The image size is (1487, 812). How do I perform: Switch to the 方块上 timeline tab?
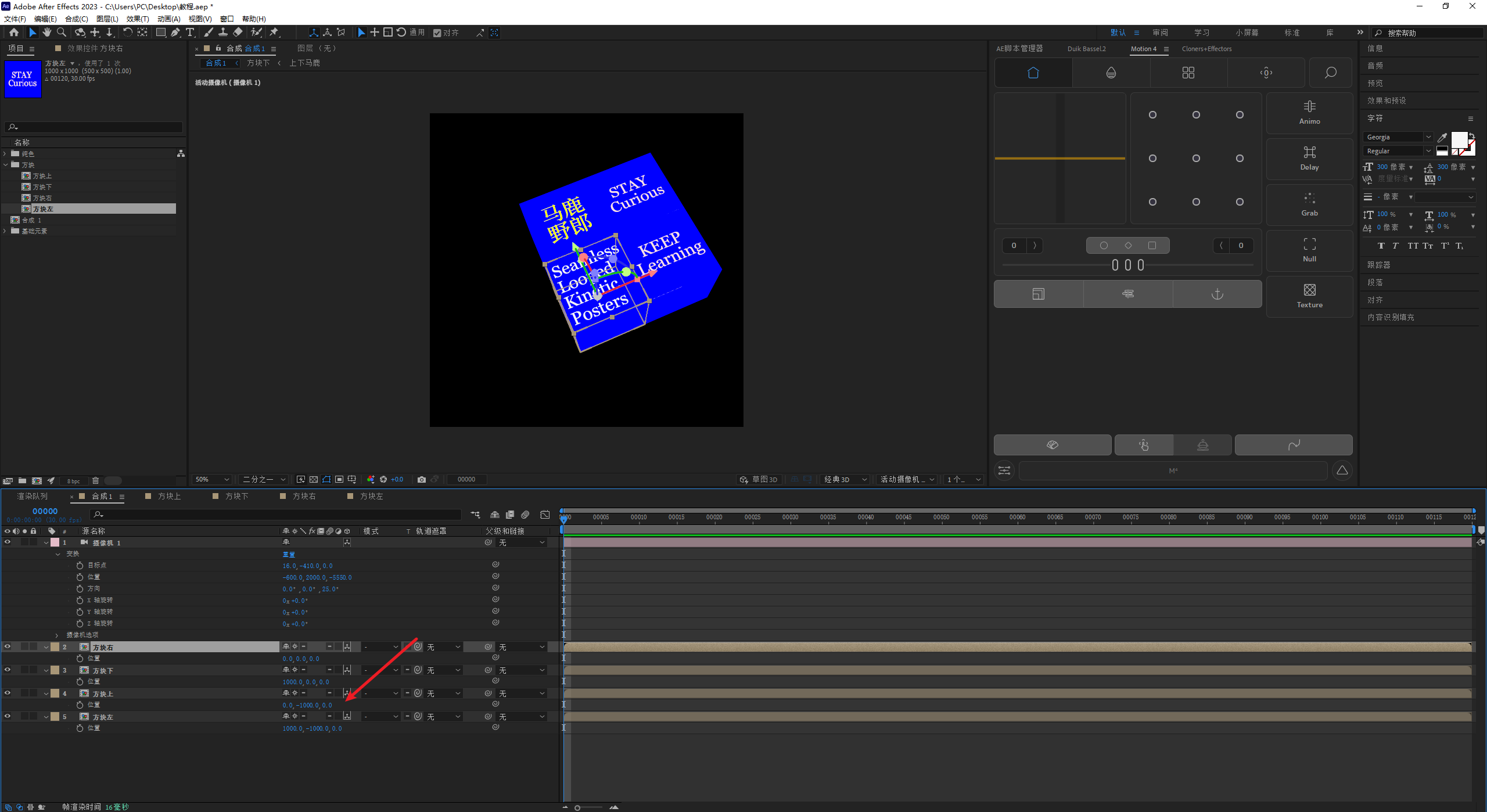point(169,496)
